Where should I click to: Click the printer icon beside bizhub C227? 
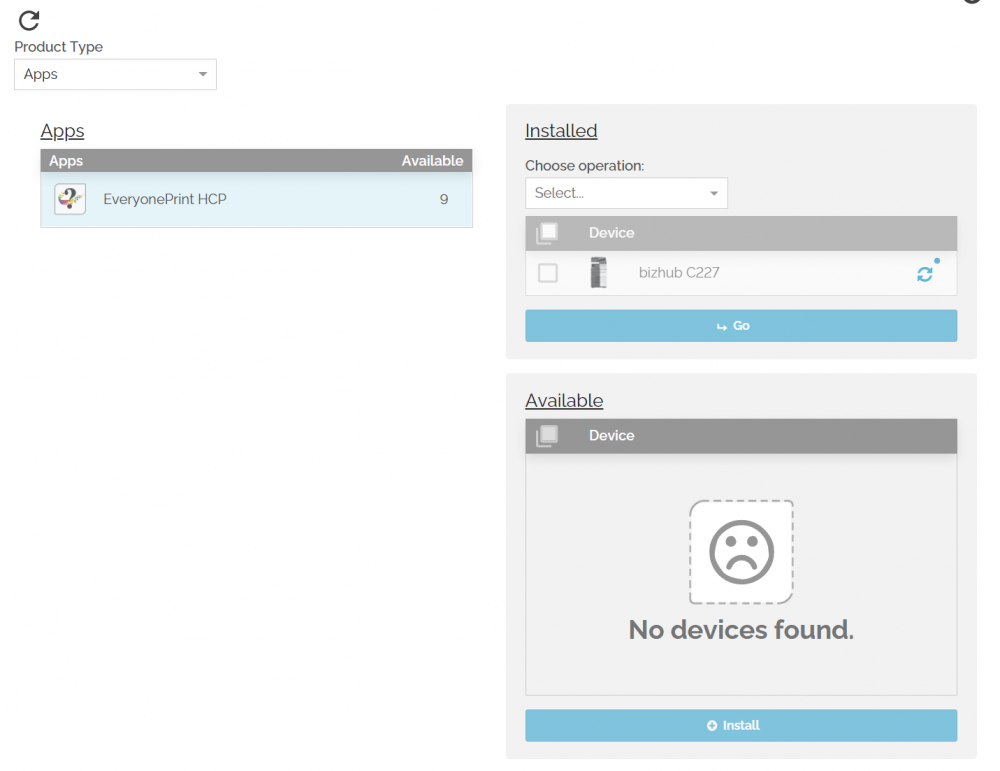pyautogui.click(x=598, y=272)
